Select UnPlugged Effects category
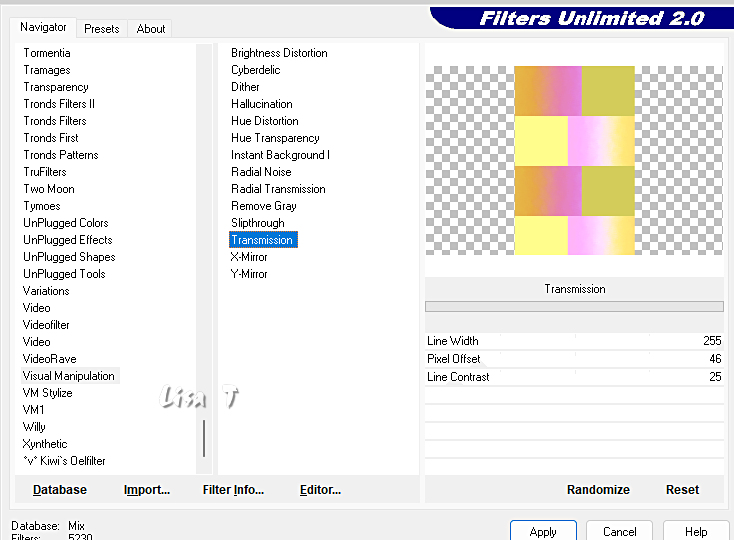734x540 pixels. pyautogui.click(x=68, y=240)
